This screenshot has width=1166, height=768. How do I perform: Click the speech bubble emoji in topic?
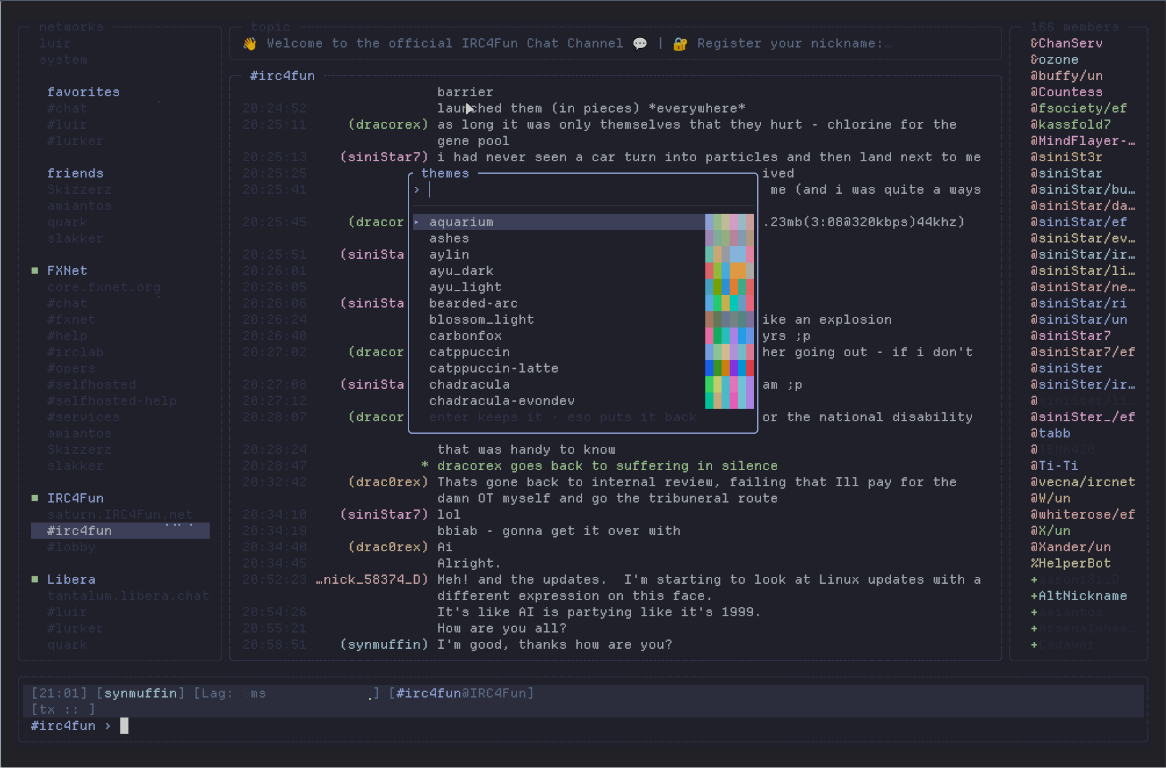640,44
